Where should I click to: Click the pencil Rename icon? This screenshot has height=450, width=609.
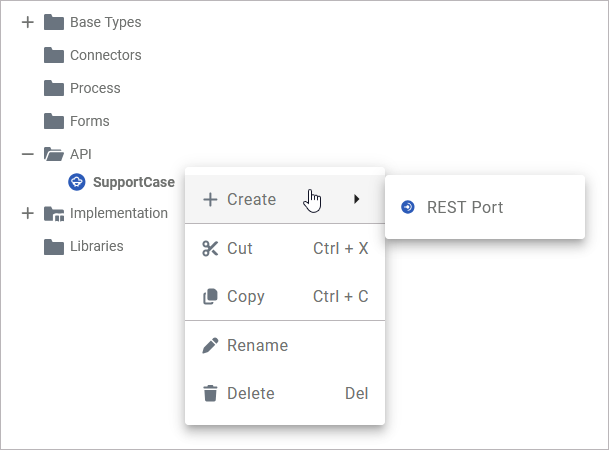[x=210, y=345]
